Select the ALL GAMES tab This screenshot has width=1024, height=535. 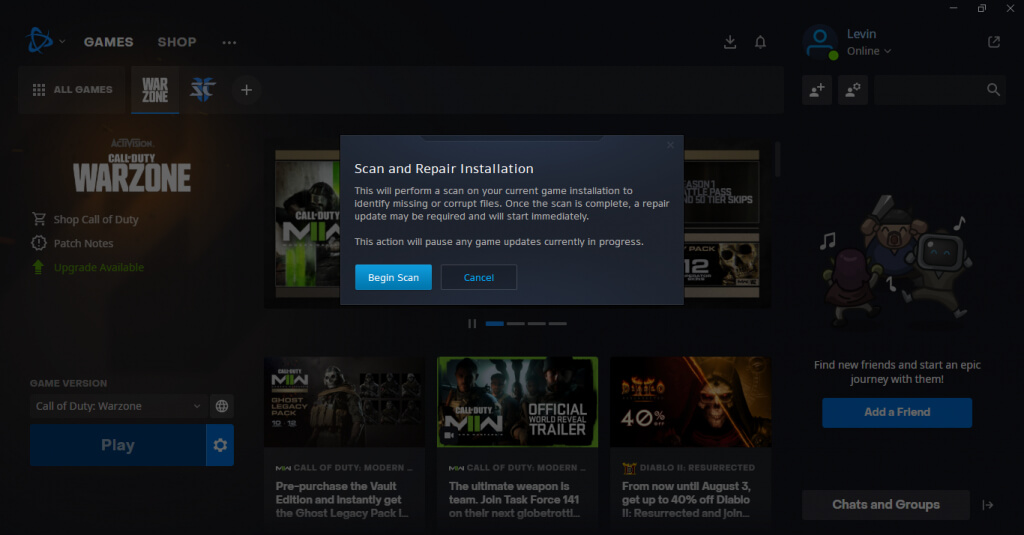72,89
